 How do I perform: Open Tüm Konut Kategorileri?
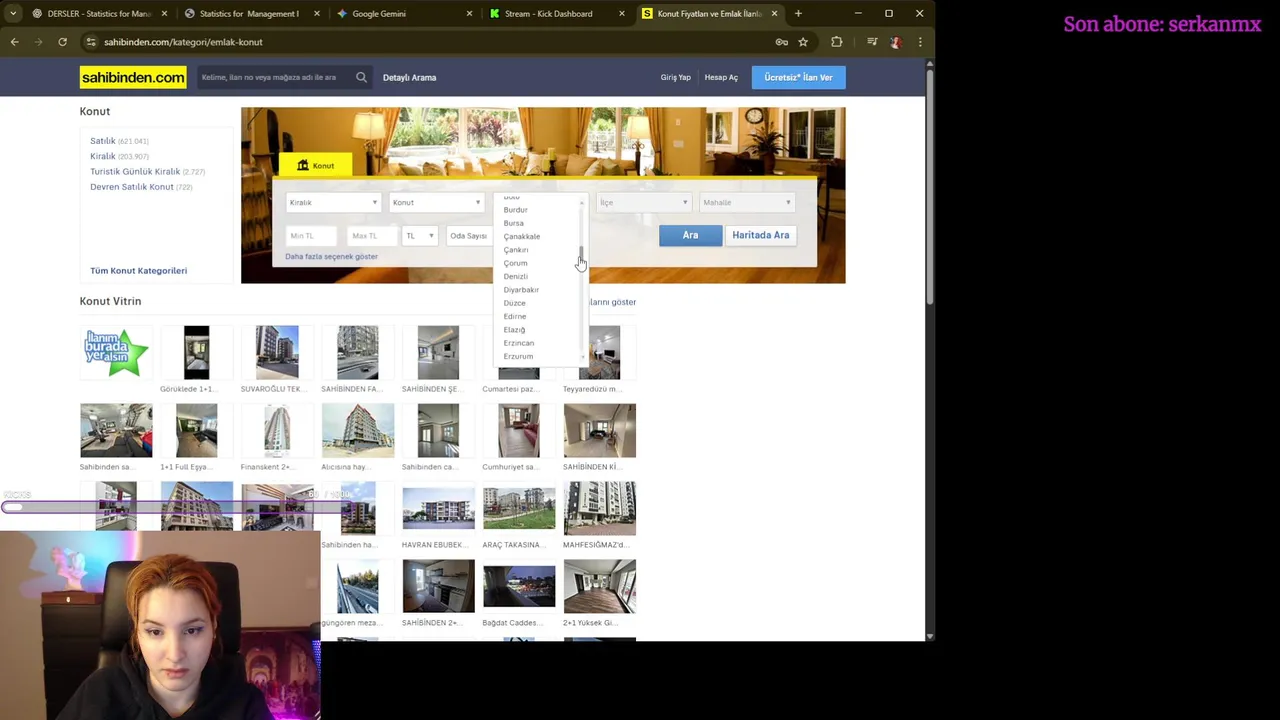(x=138, y=270)
